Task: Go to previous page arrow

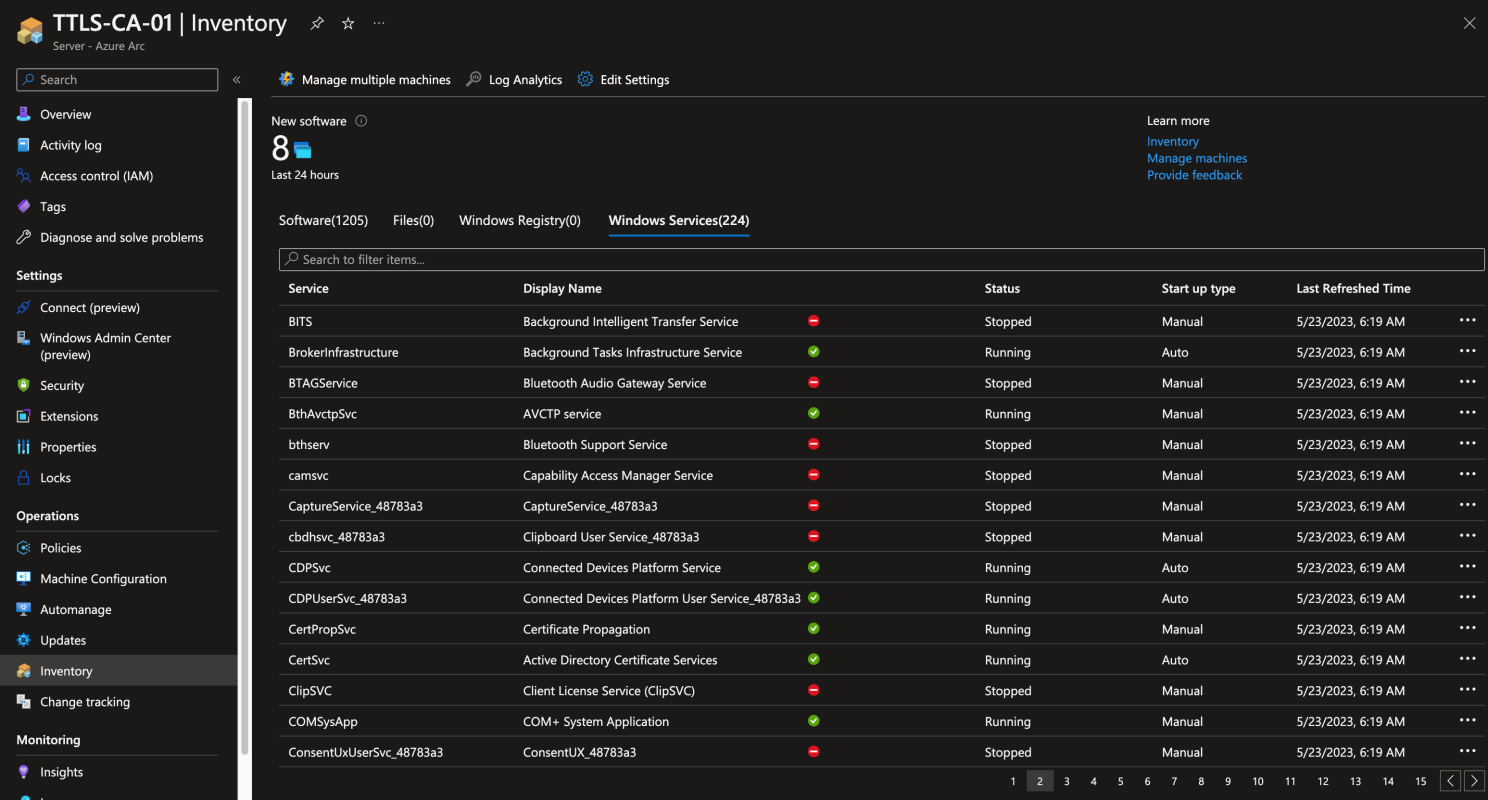Action: [x=1450, y=781]
